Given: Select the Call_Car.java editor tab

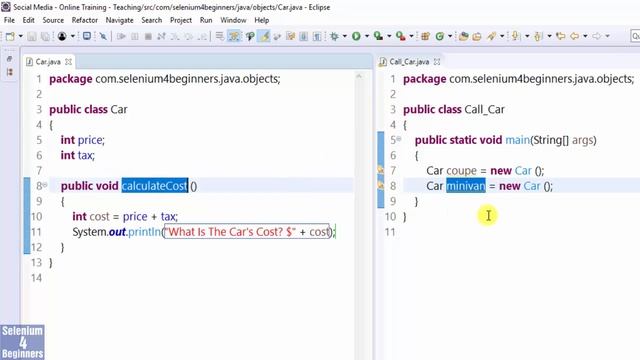Looking at the screenshot, I should coord(409,62).
